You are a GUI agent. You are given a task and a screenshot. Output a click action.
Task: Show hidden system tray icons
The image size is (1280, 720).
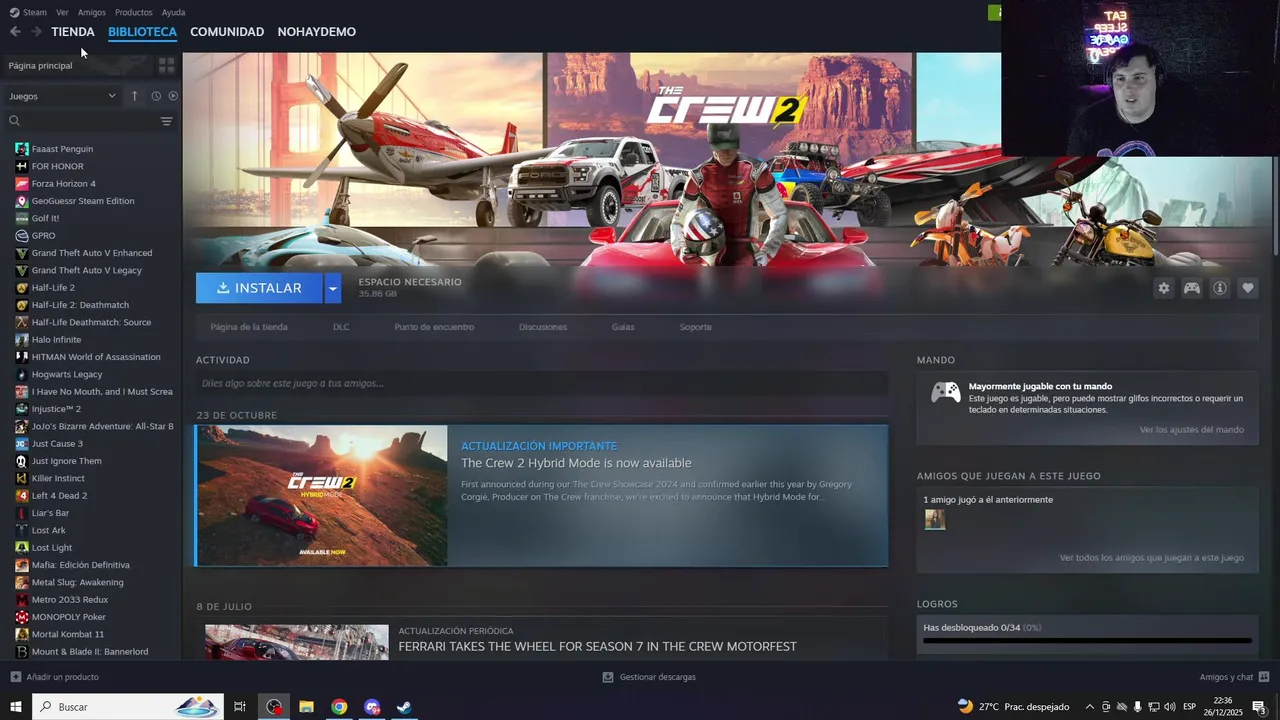pos(1090,707)
